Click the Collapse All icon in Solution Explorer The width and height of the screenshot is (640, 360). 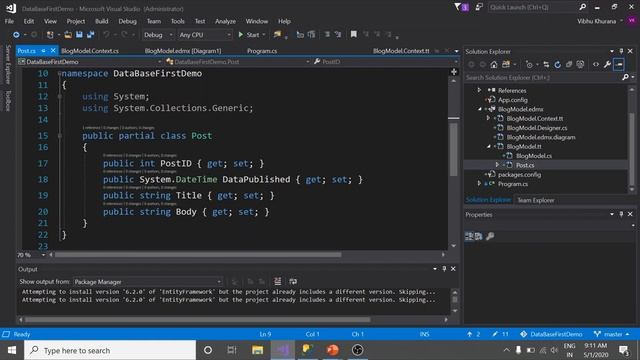(x=569, y=64)
